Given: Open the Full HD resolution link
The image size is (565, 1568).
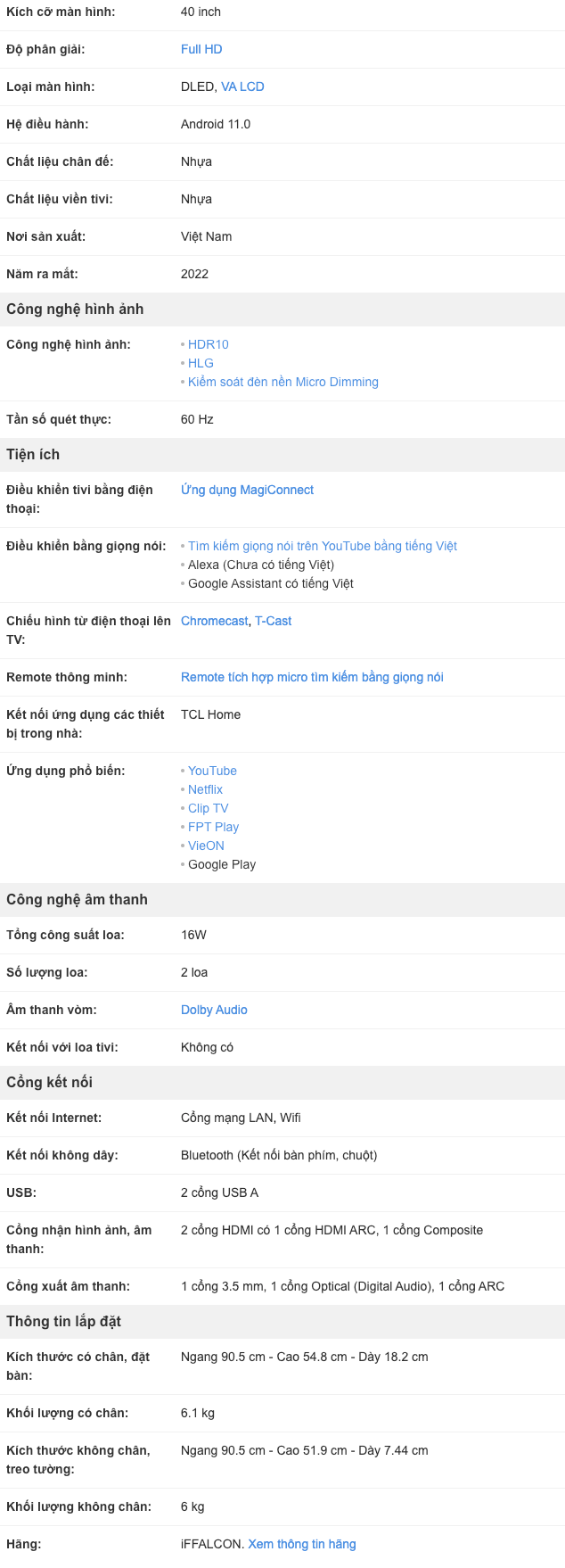Looking at the screenshot, I should pos(201,49).
